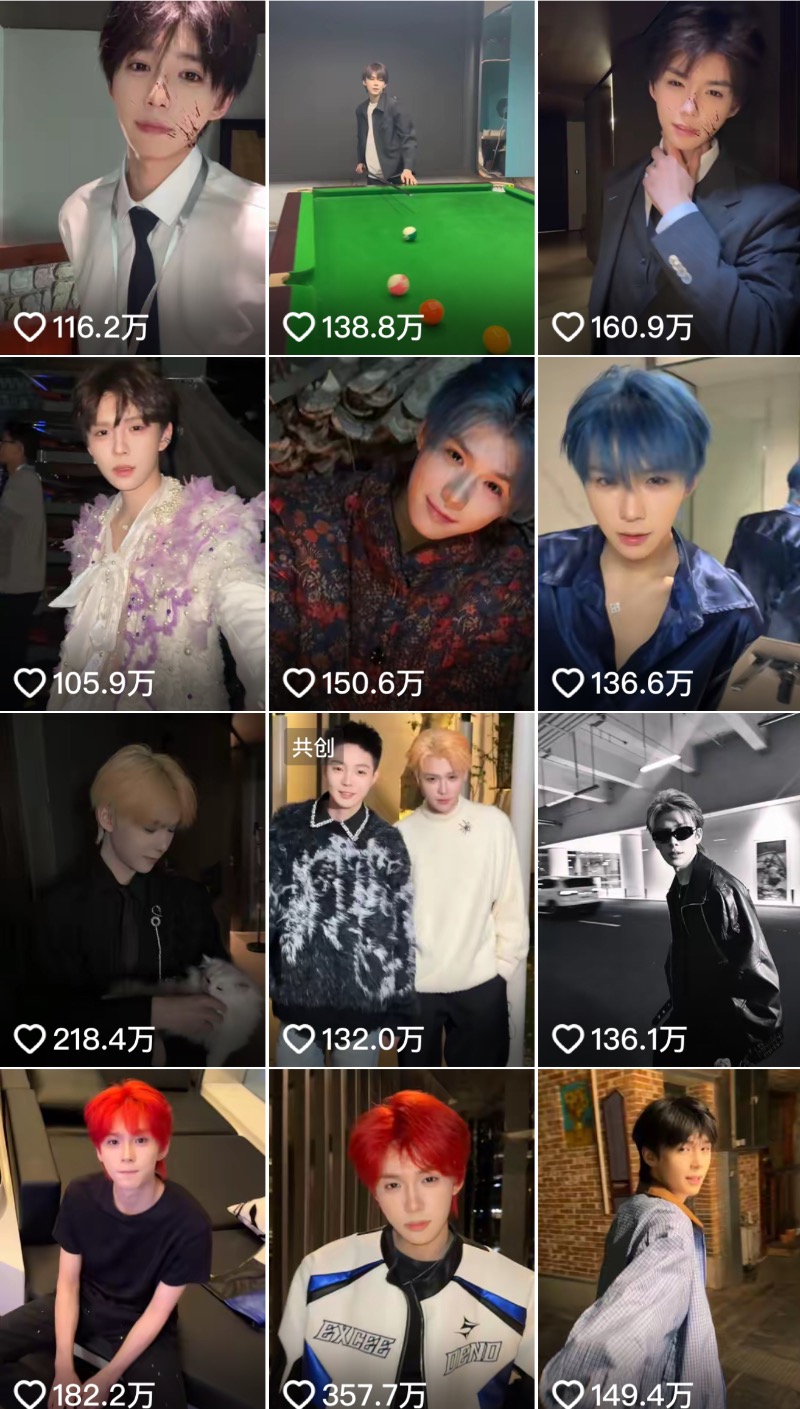Image resolution: width=800 pixels, height=1409 pixels.
Task: Tap the heart icon beside 150.6万
Action: point(299,683)
